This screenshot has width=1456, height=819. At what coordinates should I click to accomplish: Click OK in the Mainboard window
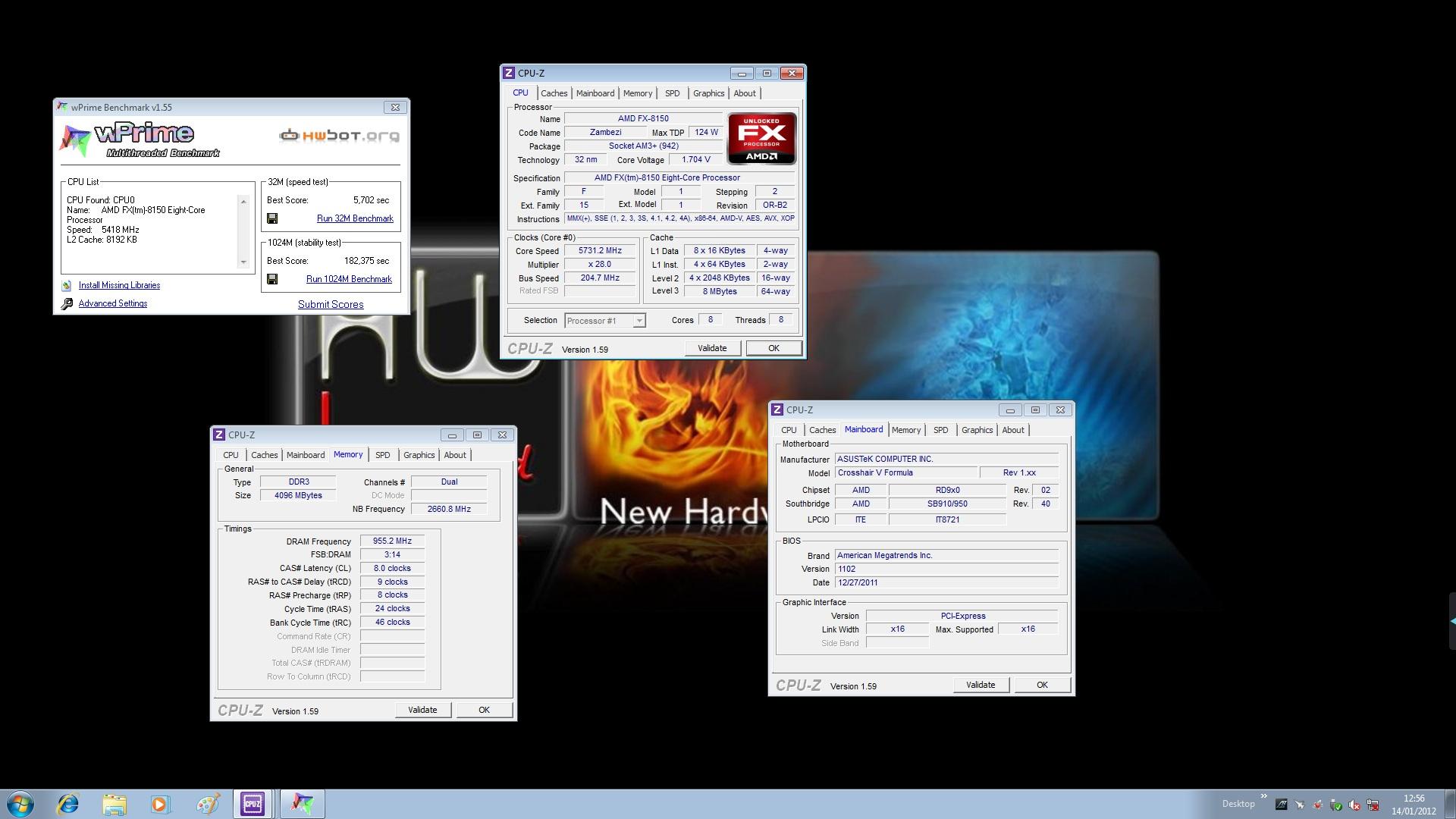(1042, 685)
